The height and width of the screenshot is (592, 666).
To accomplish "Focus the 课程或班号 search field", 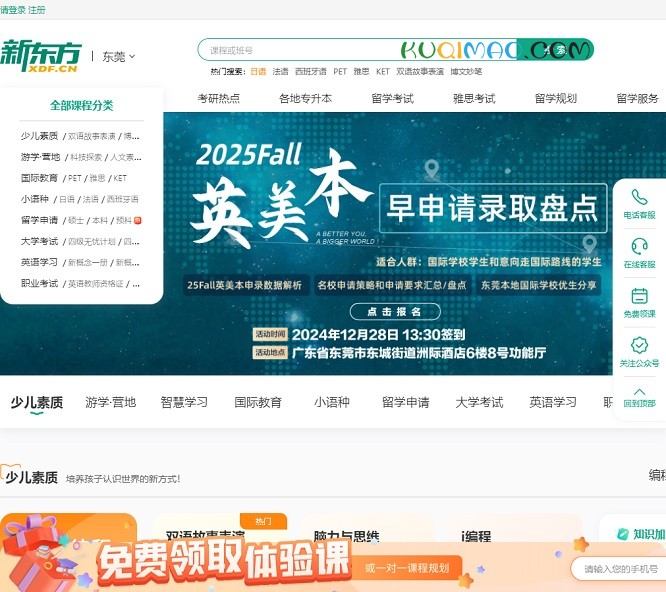I will click(357, 50).
